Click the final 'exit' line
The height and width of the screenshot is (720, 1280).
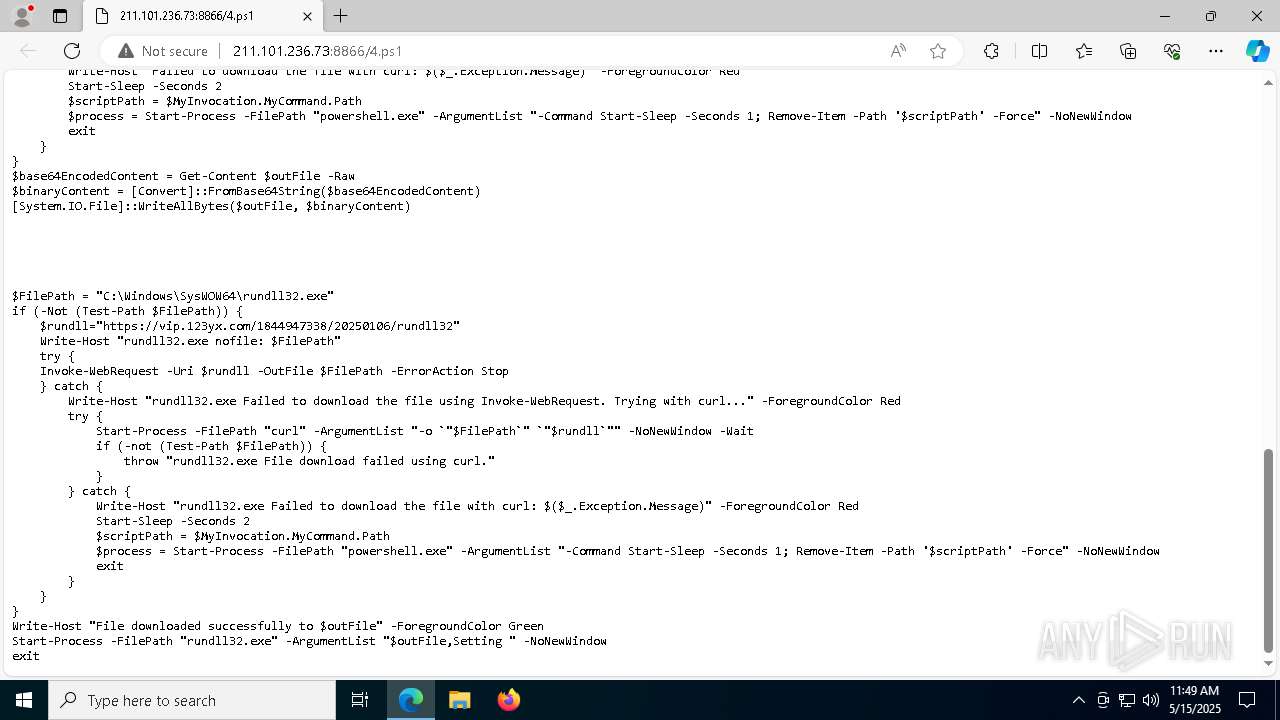click(x=26, y=656)
